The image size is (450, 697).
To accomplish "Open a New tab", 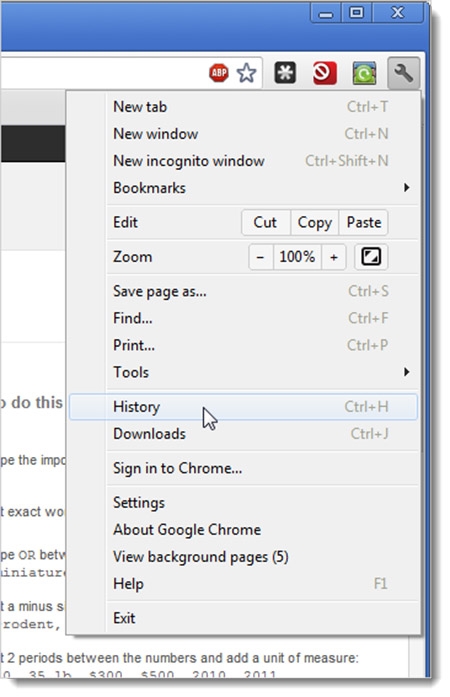I will 244,107.
